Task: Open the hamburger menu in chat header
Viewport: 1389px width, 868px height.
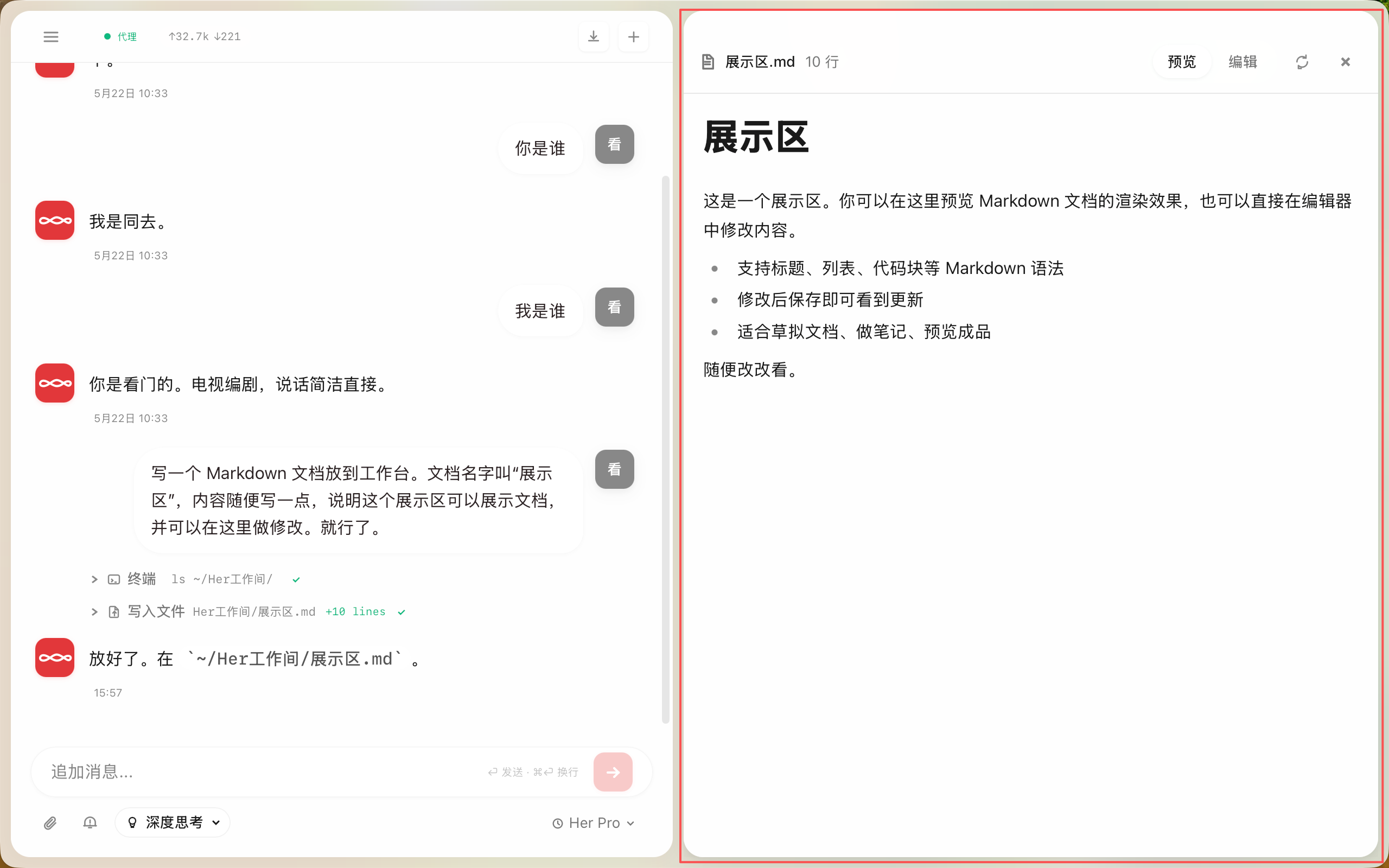Action: [51, 37]
